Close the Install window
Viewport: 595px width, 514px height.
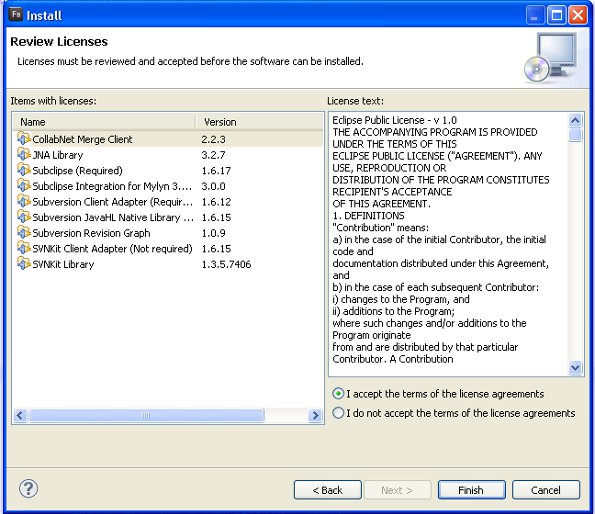coord(578,15)
